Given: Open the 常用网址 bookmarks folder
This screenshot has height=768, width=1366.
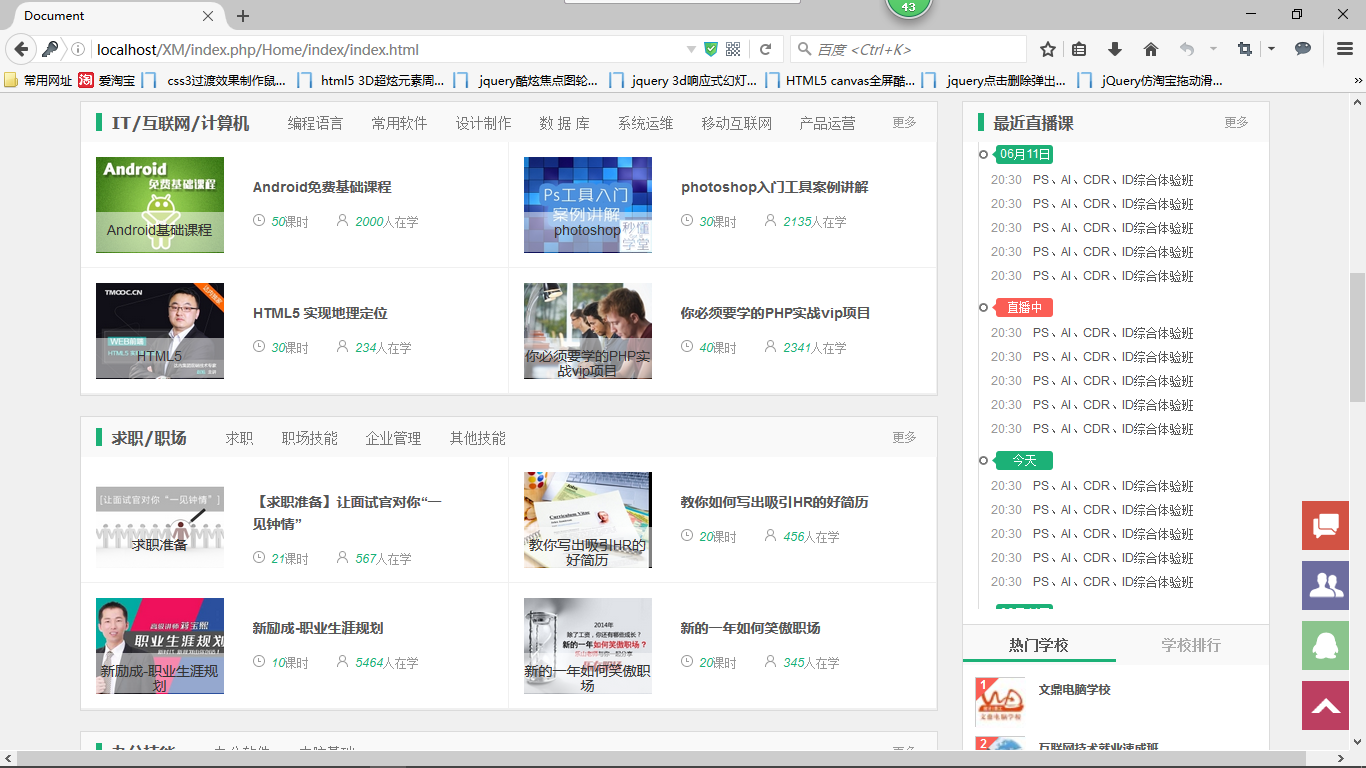Looking at the screenshot, I should (39, 80).
